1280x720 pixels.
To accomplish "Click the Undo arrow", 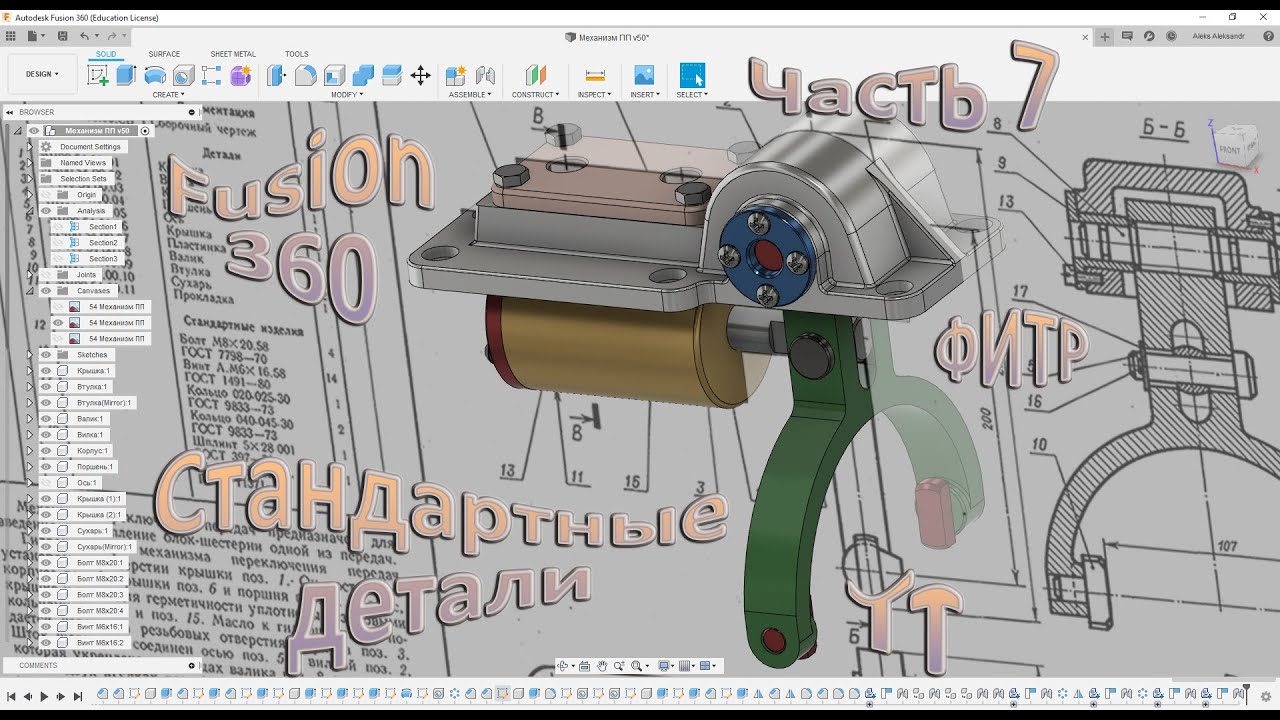I will [x=85, y=36].
